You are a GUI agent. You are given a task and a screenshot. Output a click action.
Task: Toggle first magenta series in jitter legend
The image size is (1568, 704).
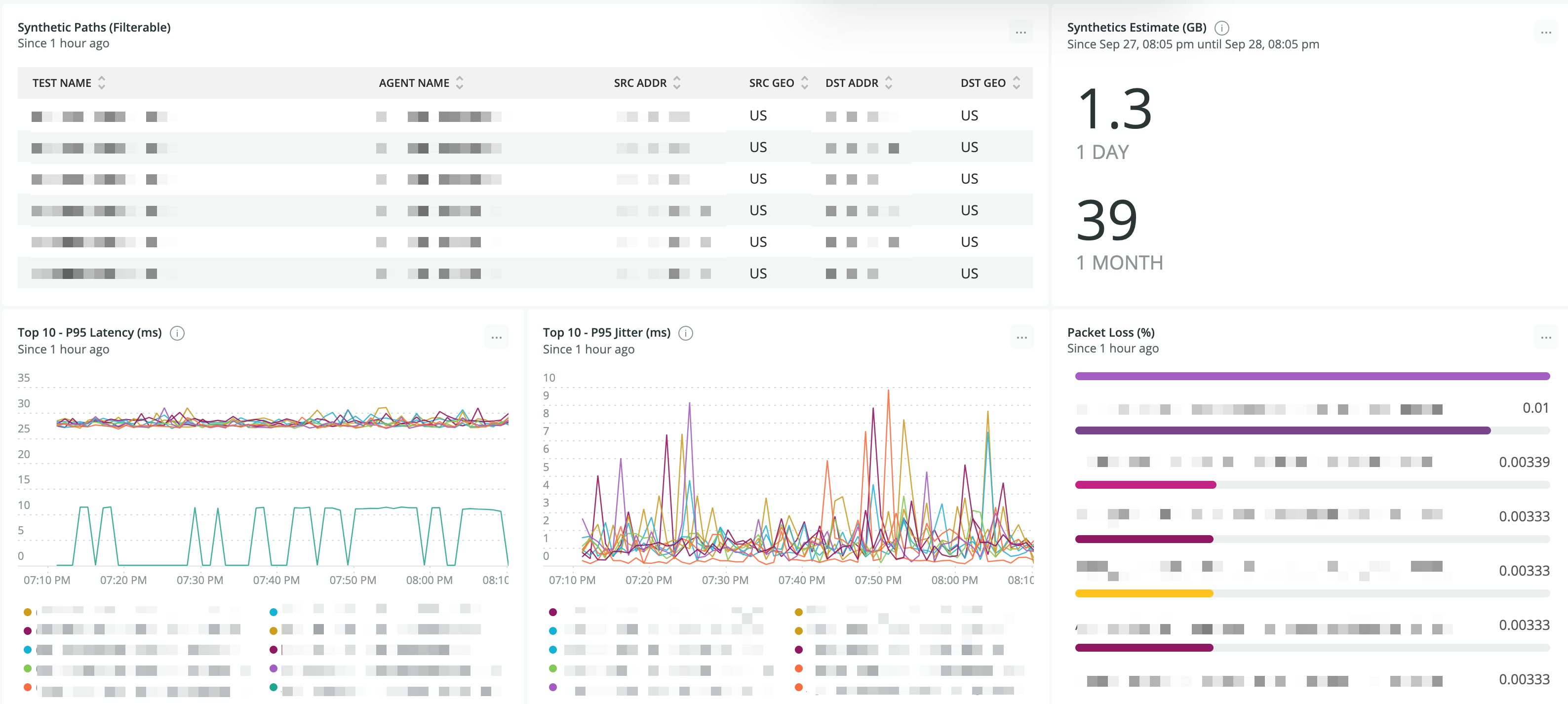coord(552,612)
